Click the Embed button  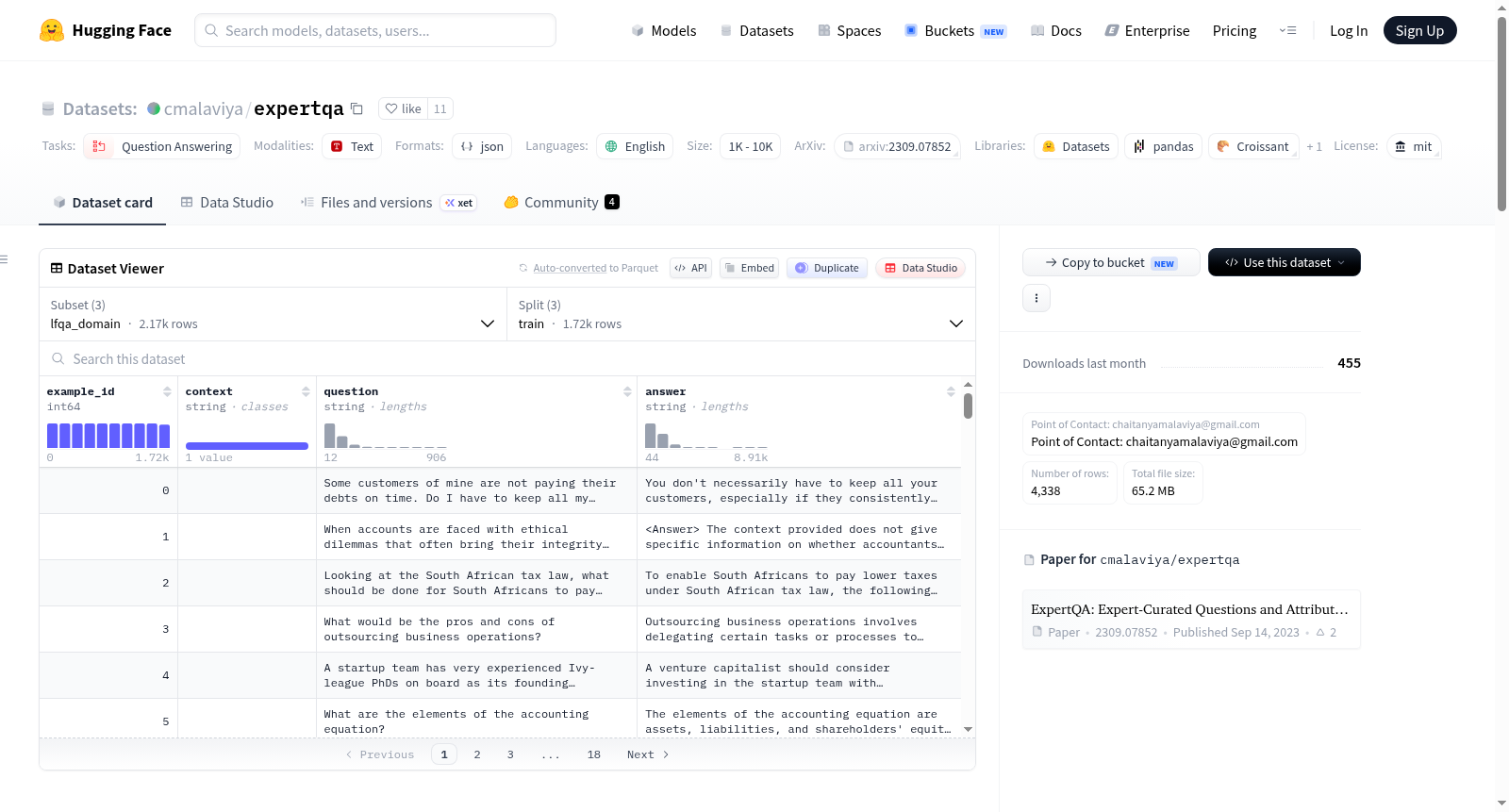pos(751,268)
